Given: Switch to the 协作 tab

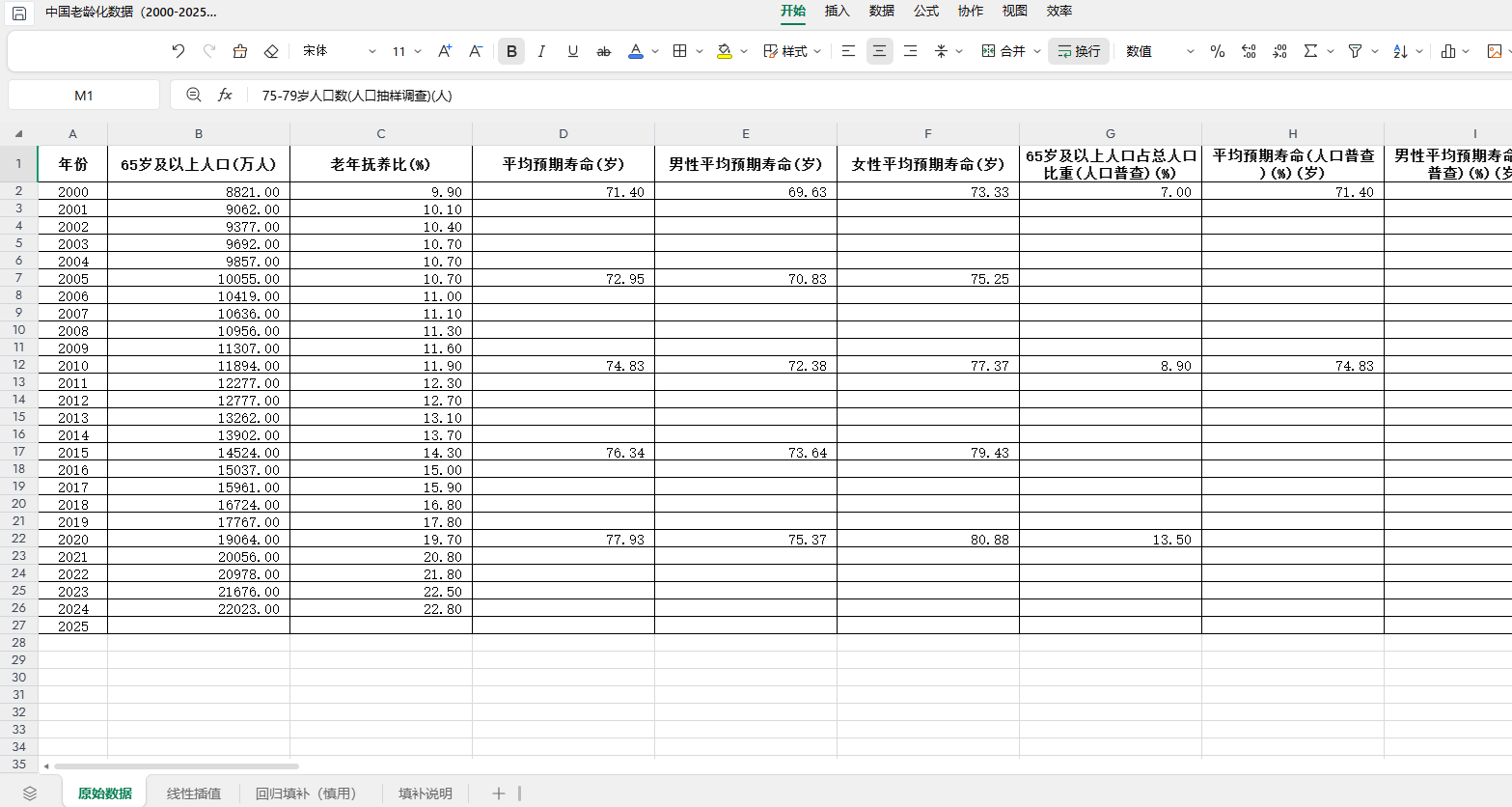Looking at the screenshot, I should point(971,11).
